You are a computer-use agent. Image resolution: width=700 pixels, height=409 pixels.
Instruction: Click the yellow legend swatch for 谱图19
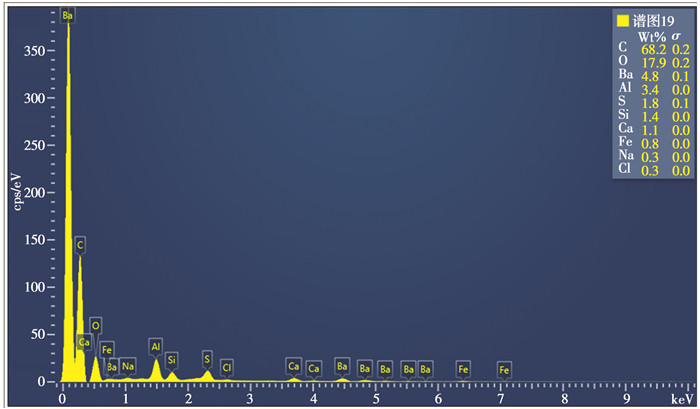[x=623, y=20]
